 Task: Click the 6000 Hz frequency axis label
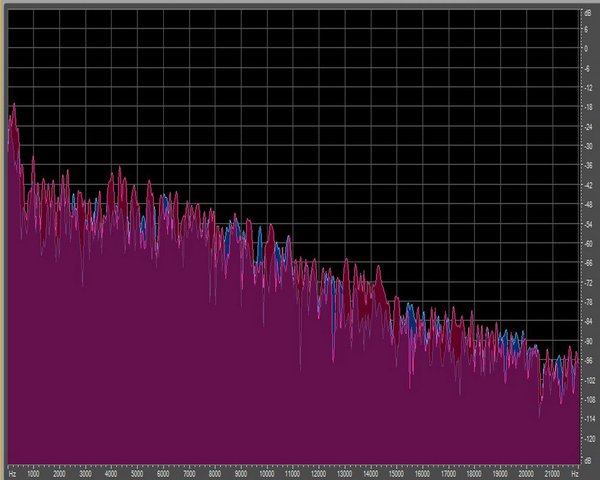(163, 474)
